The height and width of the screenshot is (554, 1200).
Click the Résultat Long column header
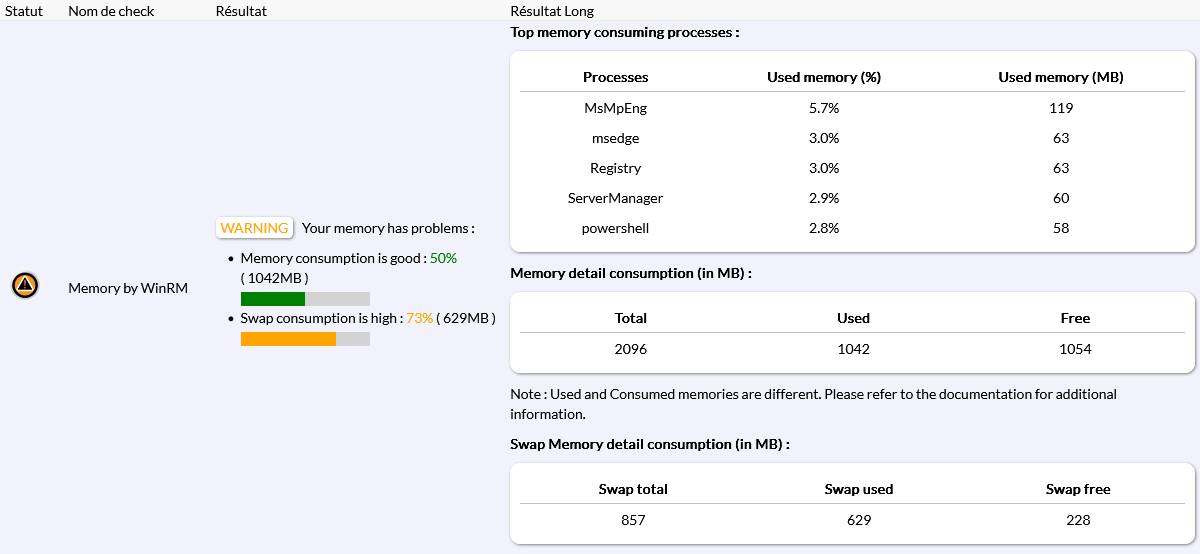(552, 11)
